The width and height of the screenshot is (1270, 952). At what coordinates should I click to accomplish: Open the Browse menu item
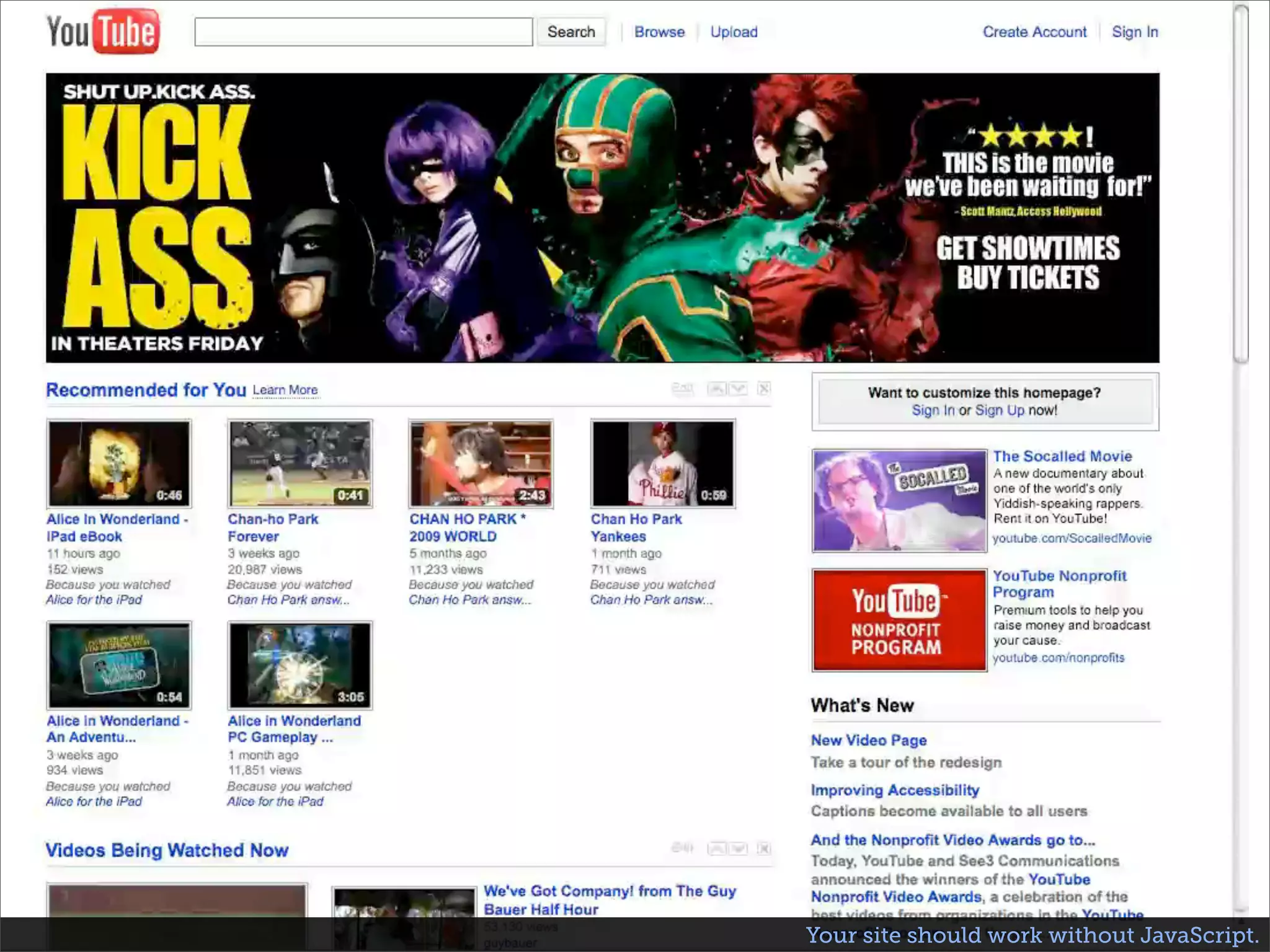click(659, 32)
